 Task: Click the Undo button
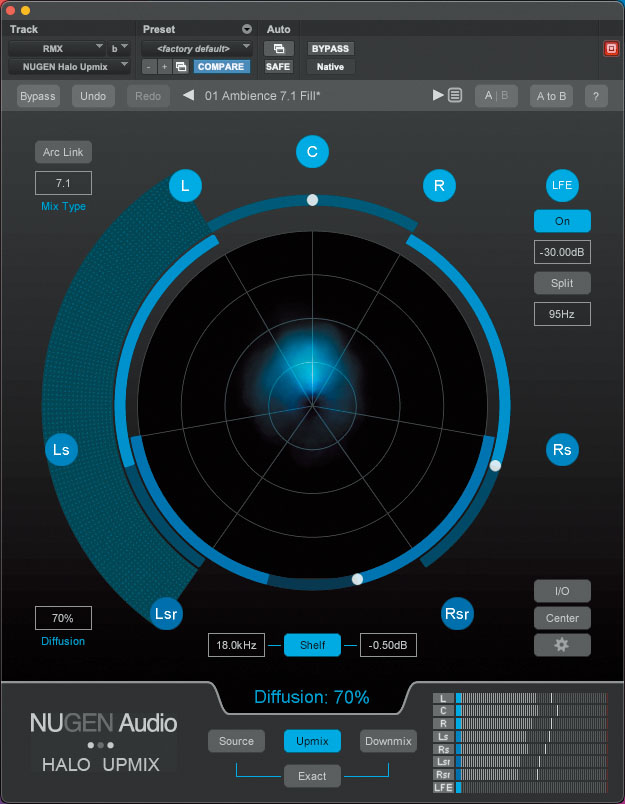pyautogui.click(x=93, y=96)
